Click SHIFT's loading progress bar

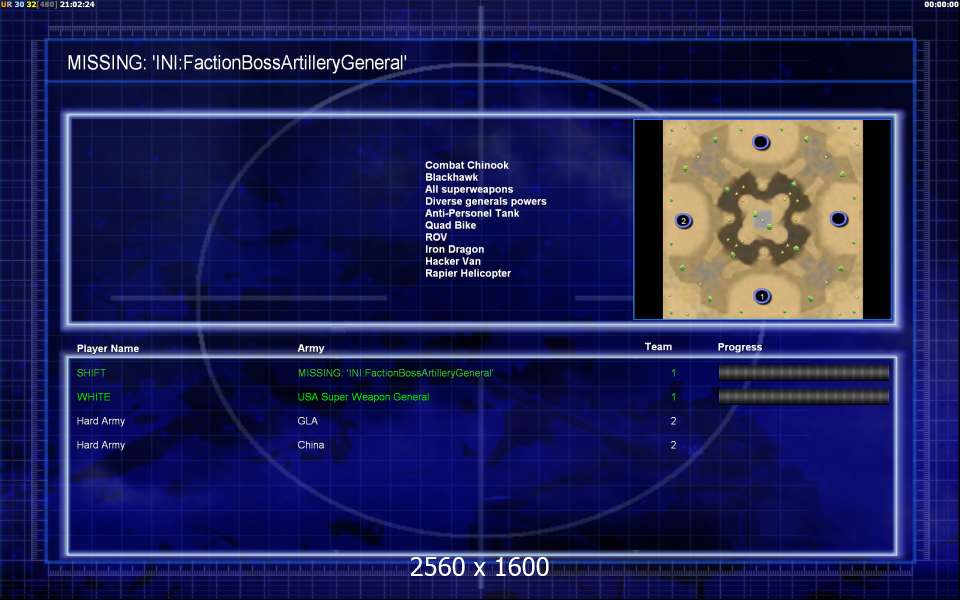[x=804, y=372]
